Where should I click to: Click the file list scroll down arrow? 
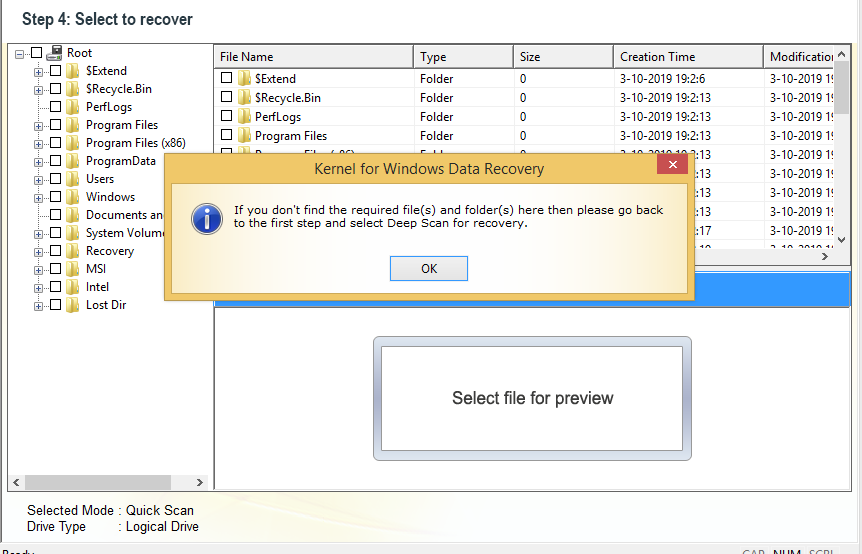(x=842, y=240)
